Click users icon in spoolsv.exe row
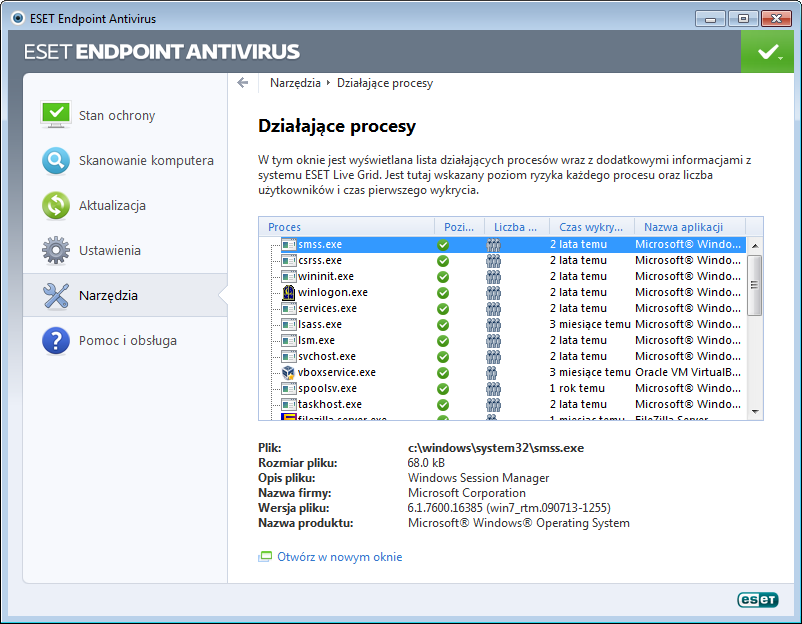 [493, 389]
